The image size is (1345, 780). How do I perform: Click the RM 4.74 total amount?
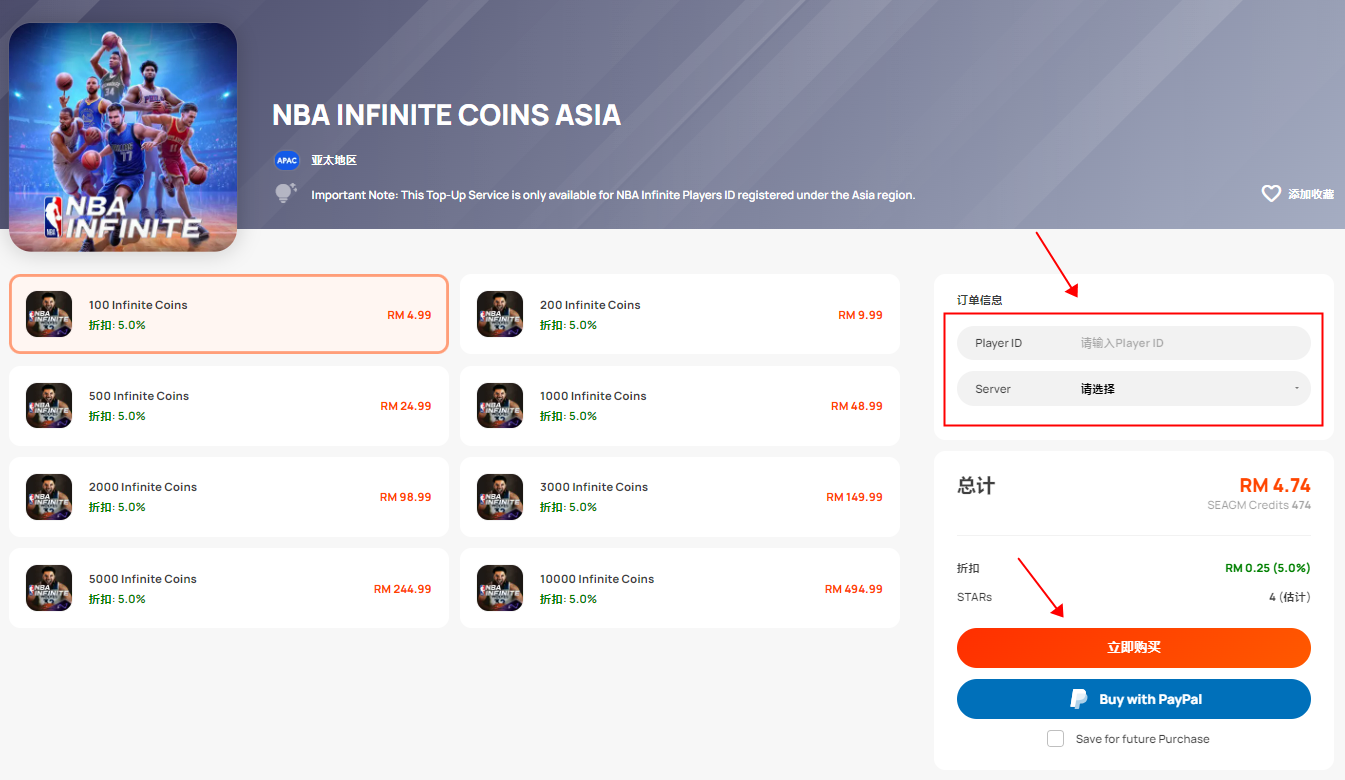pyautogui.click(x=1274, y=485)
